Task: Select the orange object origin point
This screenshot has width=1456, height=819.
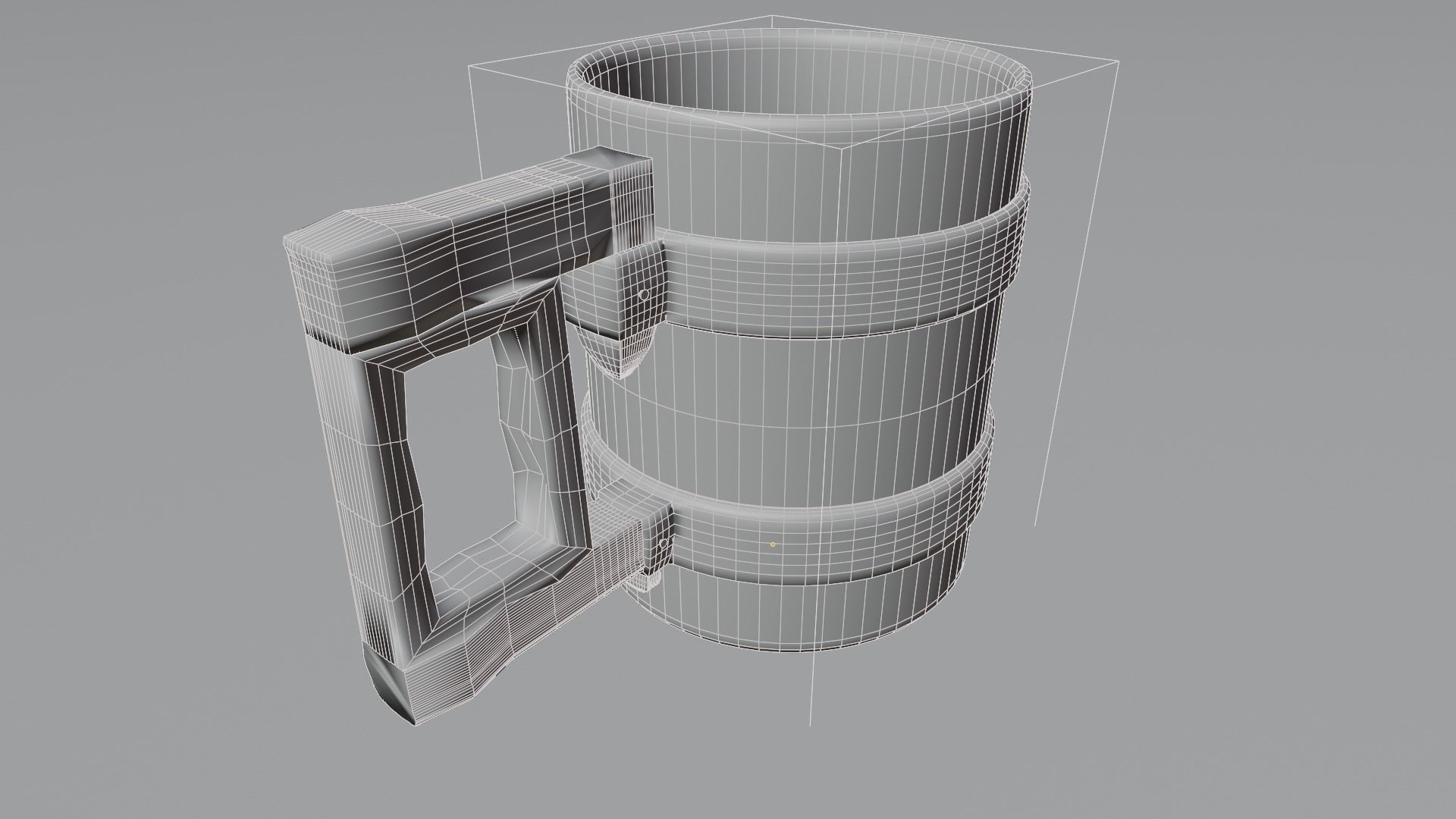Action: tap(773, 544)
